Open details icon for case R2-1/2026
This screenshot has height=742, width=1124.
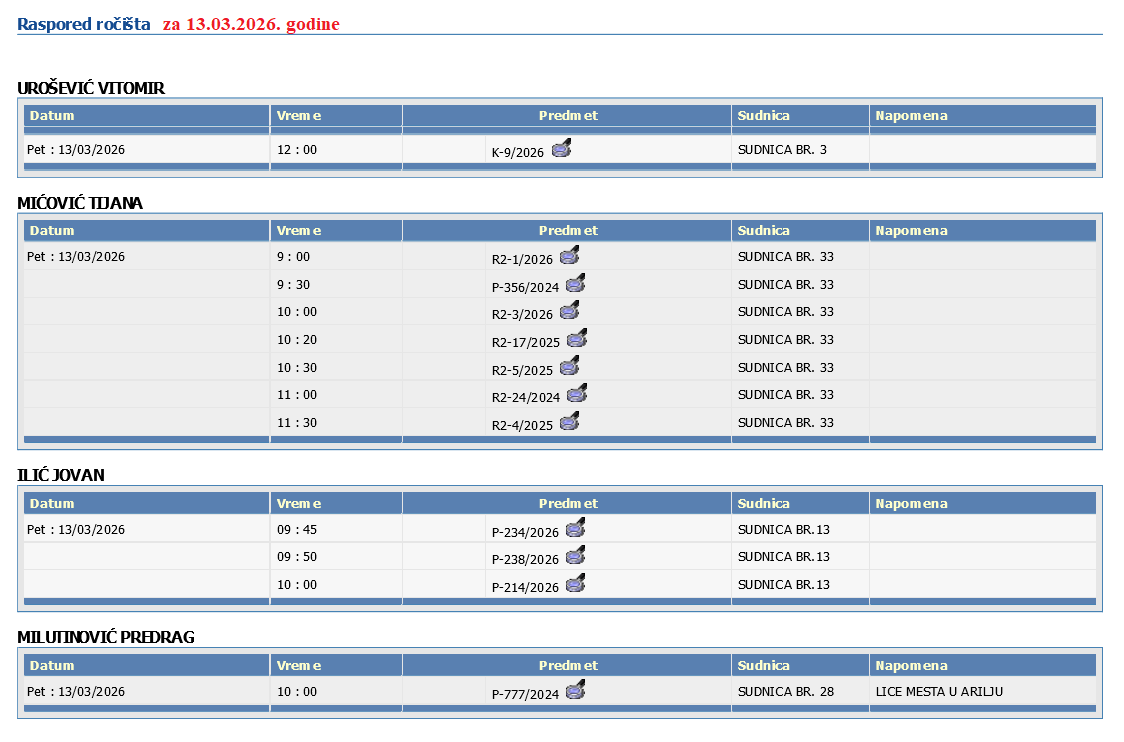click(570, 256)
